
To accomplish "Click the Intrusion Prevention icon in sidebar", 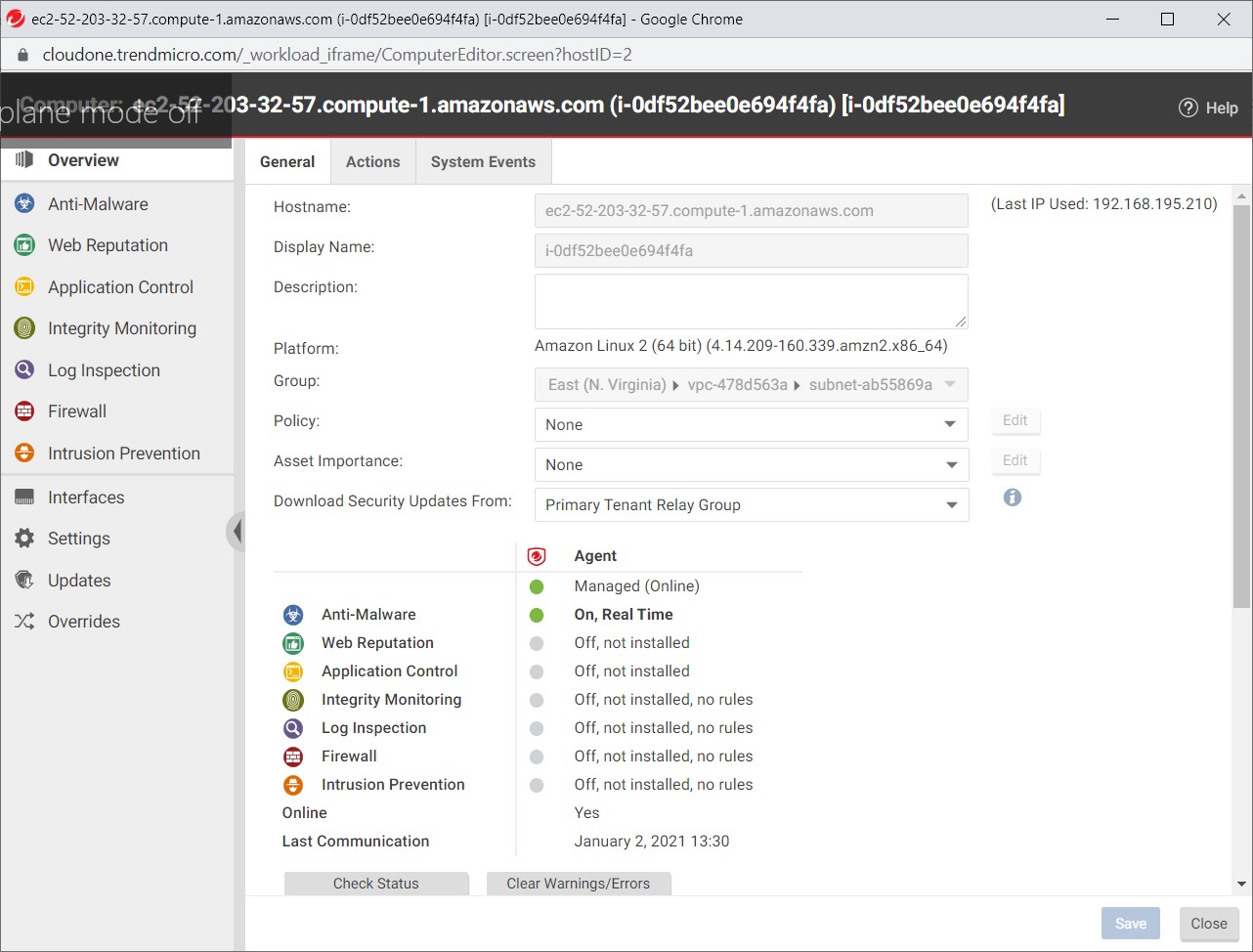I will 24,454.
